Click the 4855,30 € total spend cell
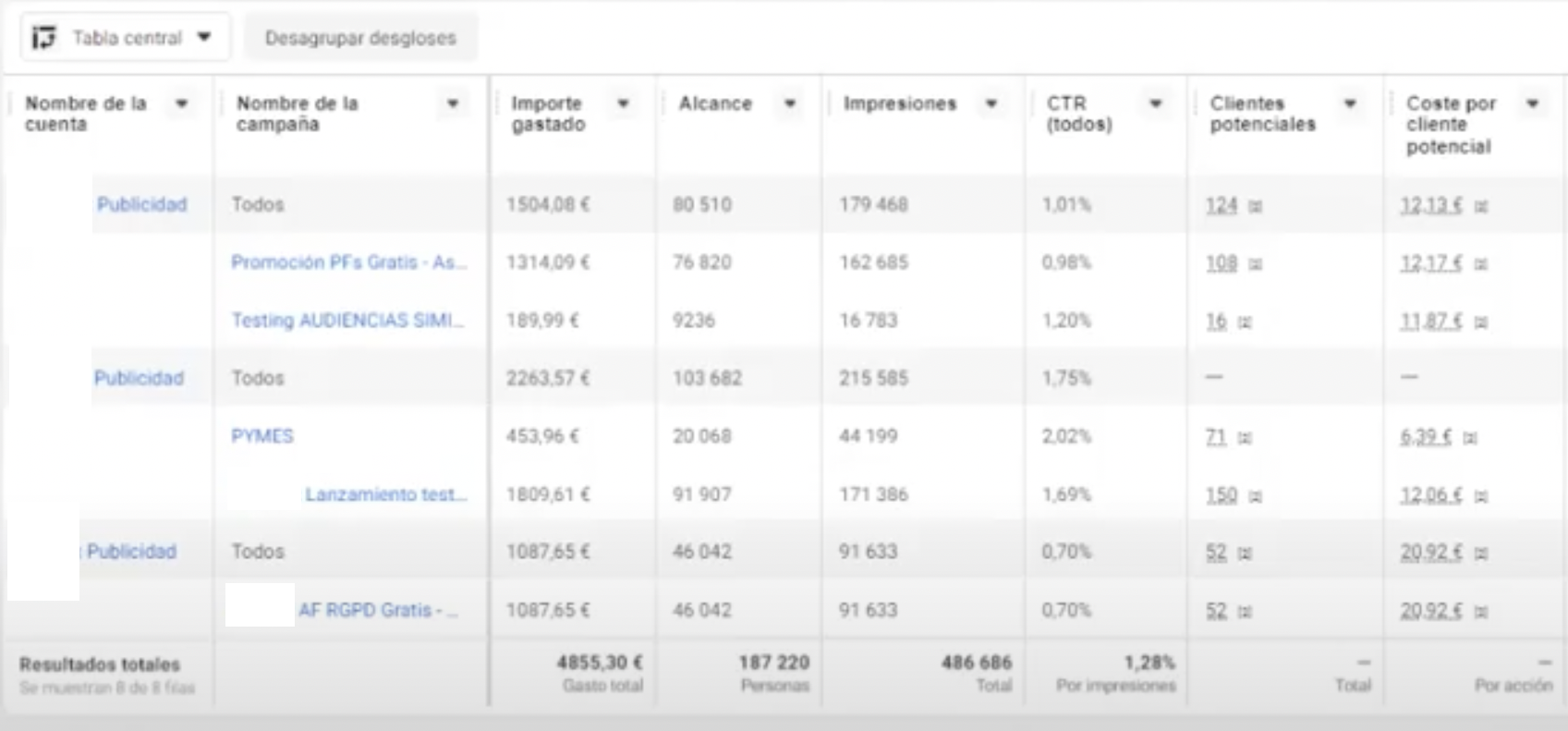 point(600,663)
